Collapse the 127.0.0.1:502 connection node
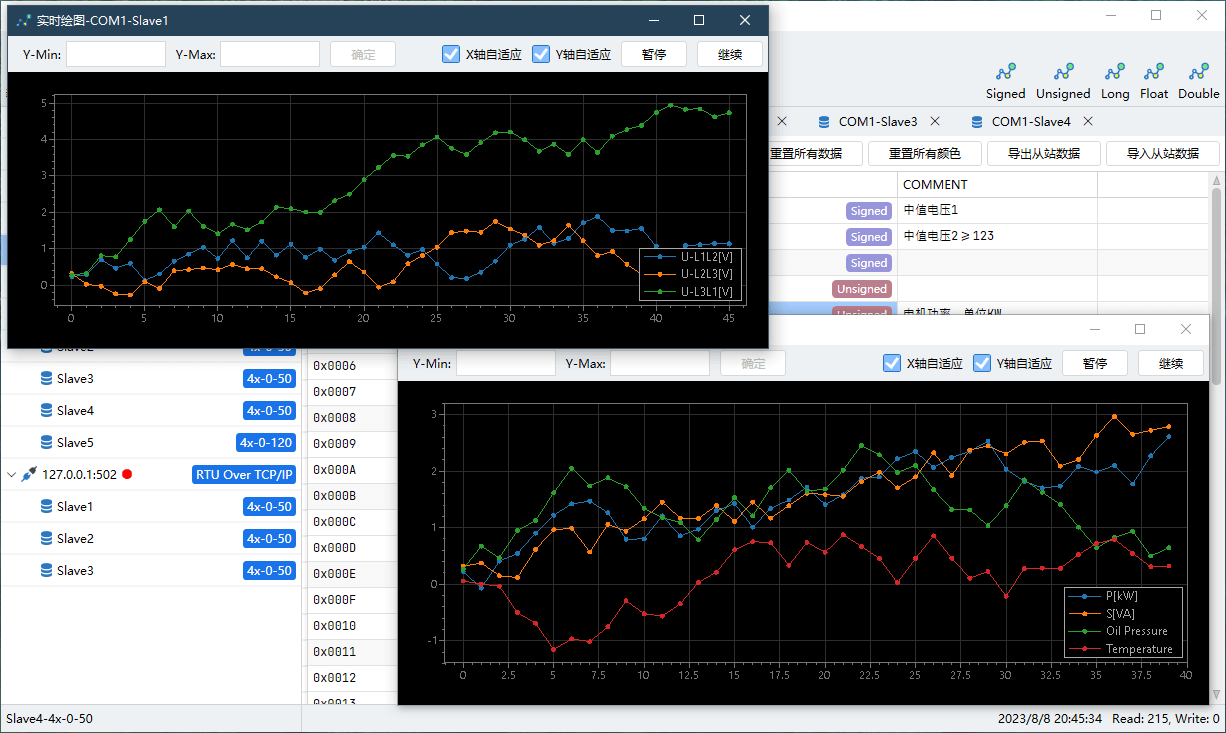Viewport: 1226px width, 733px height. [12, 475]
